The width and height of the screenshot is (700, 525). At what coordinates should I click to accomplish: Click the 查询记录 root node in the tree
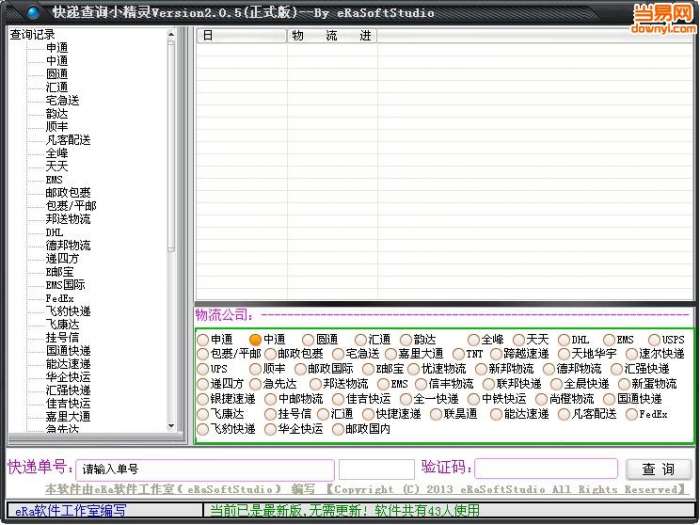coord(32,34)
